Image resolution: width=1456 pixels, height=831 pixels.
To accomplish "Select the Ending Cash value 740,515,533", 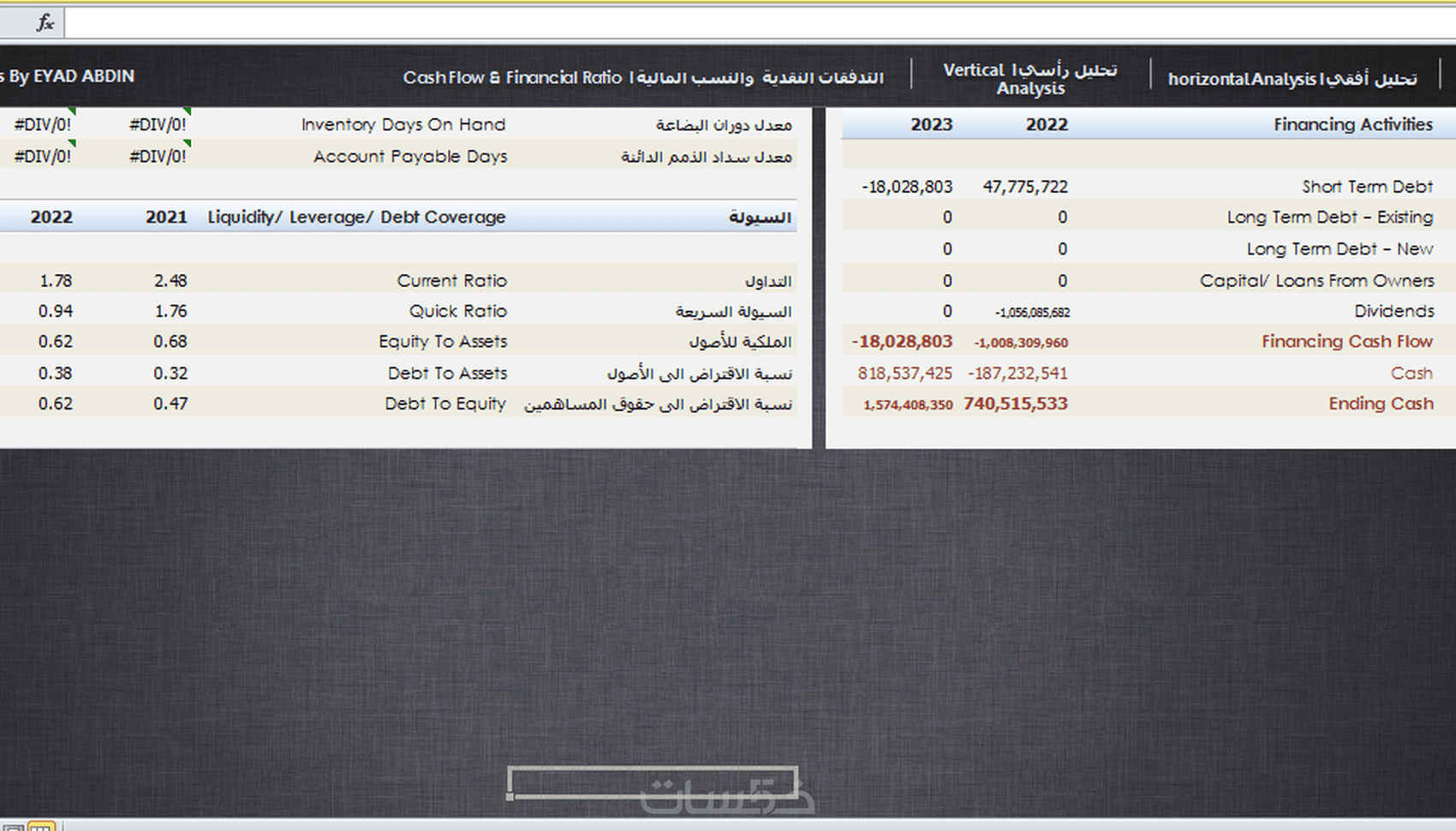I will 1015,404.
